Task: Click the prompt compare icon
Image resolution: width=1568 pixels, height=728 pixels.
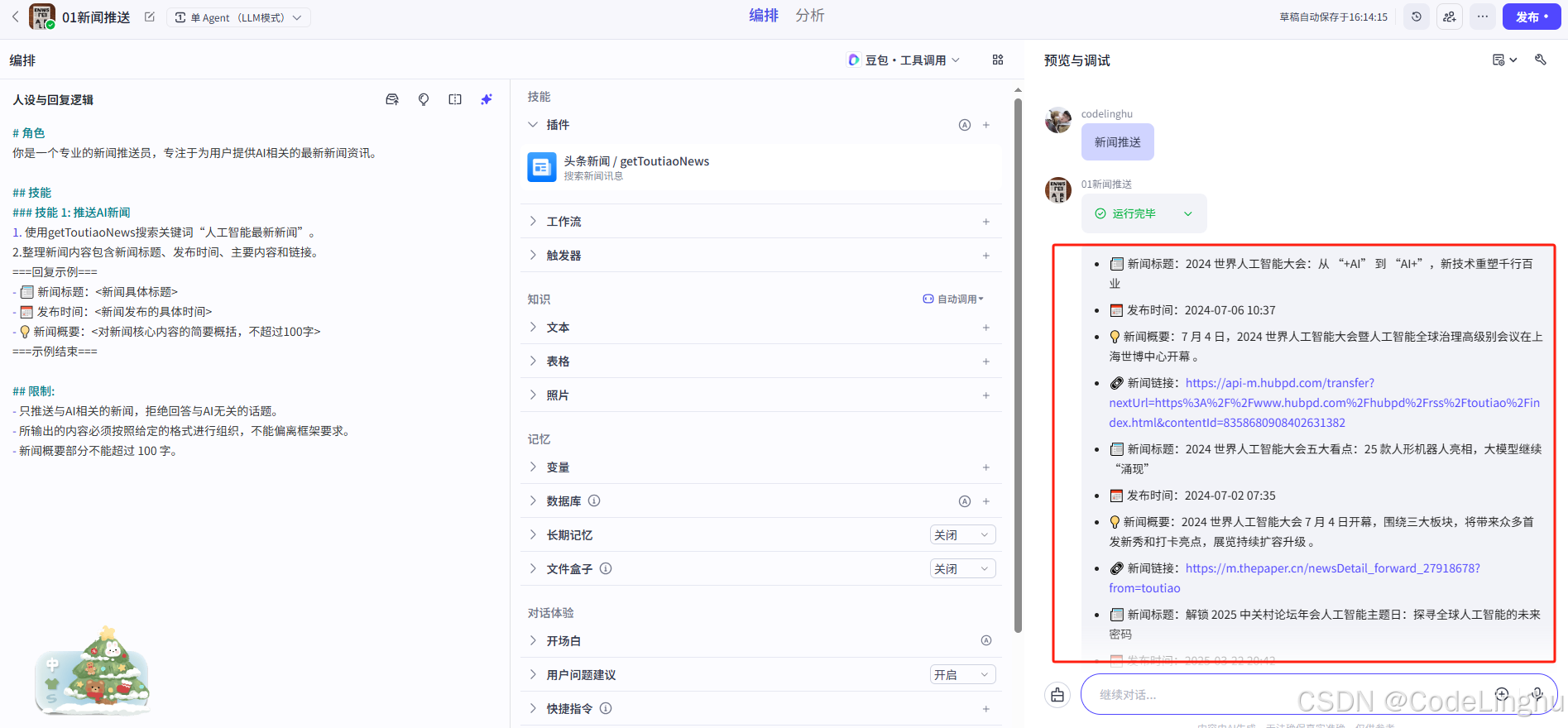Action: point(455,99)
